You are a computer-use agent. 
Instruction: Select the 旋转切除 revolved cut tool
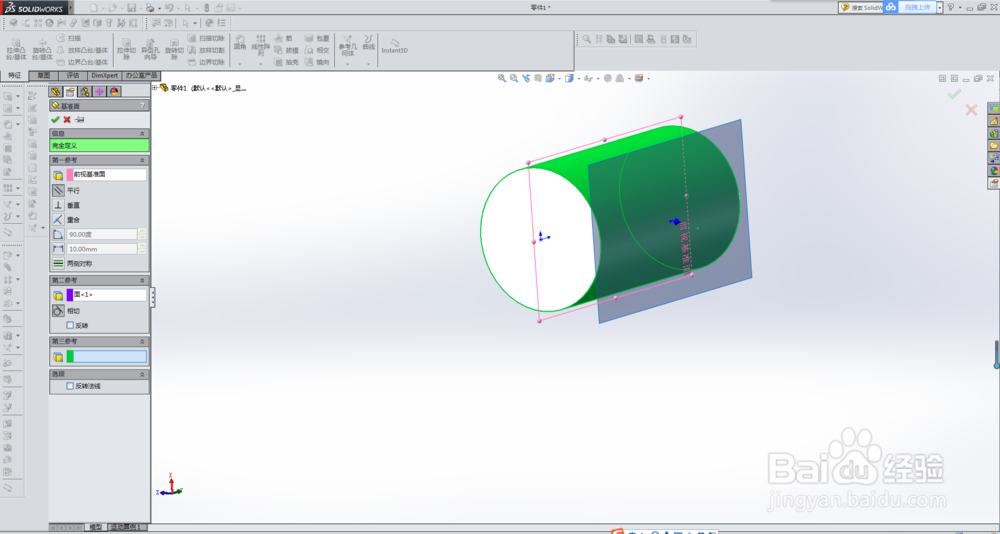[x=174, y=50]
